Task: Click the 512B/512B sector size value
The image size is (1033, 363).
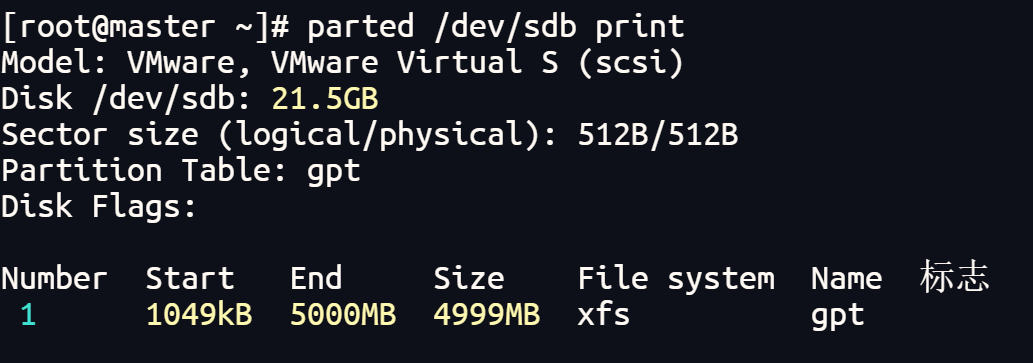Action: click(658, 135)
